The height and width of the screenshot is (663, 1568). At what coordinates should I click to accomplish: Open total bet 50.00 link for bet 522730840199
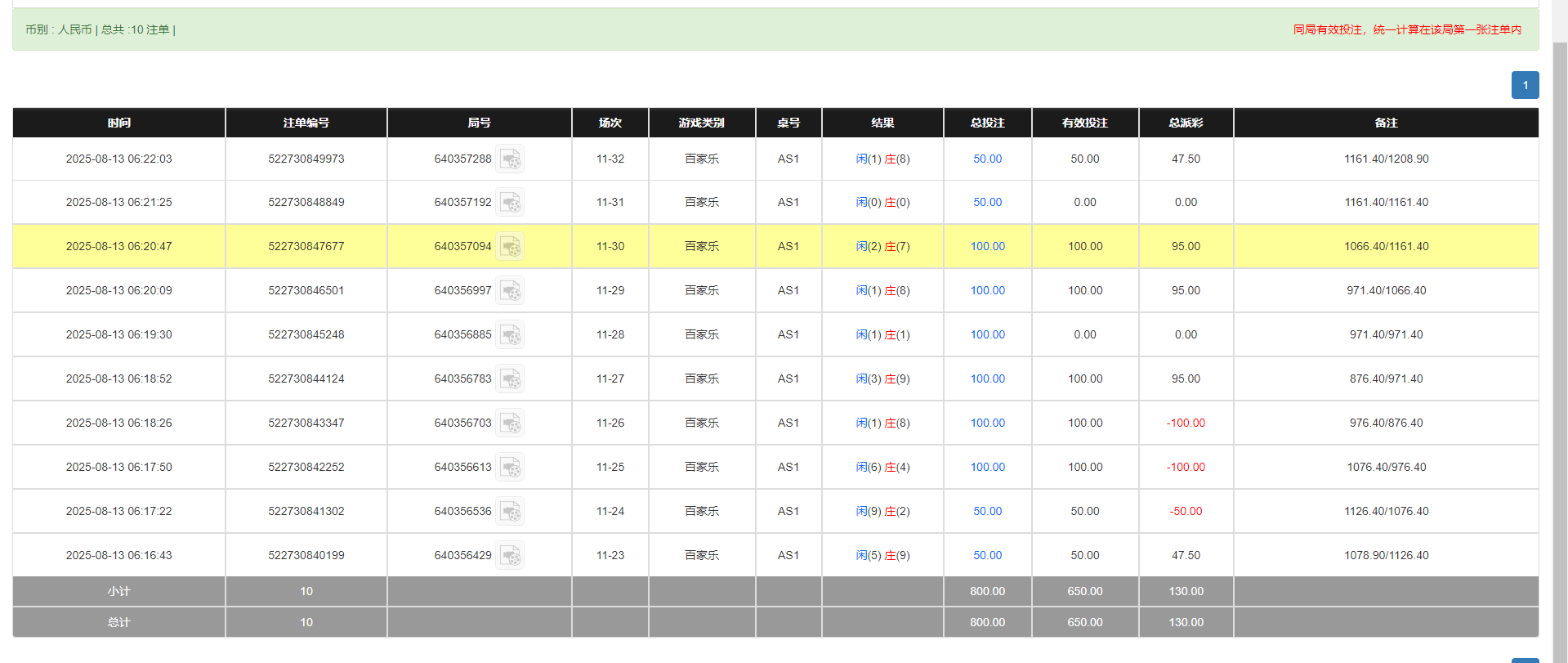click(987, 555)
